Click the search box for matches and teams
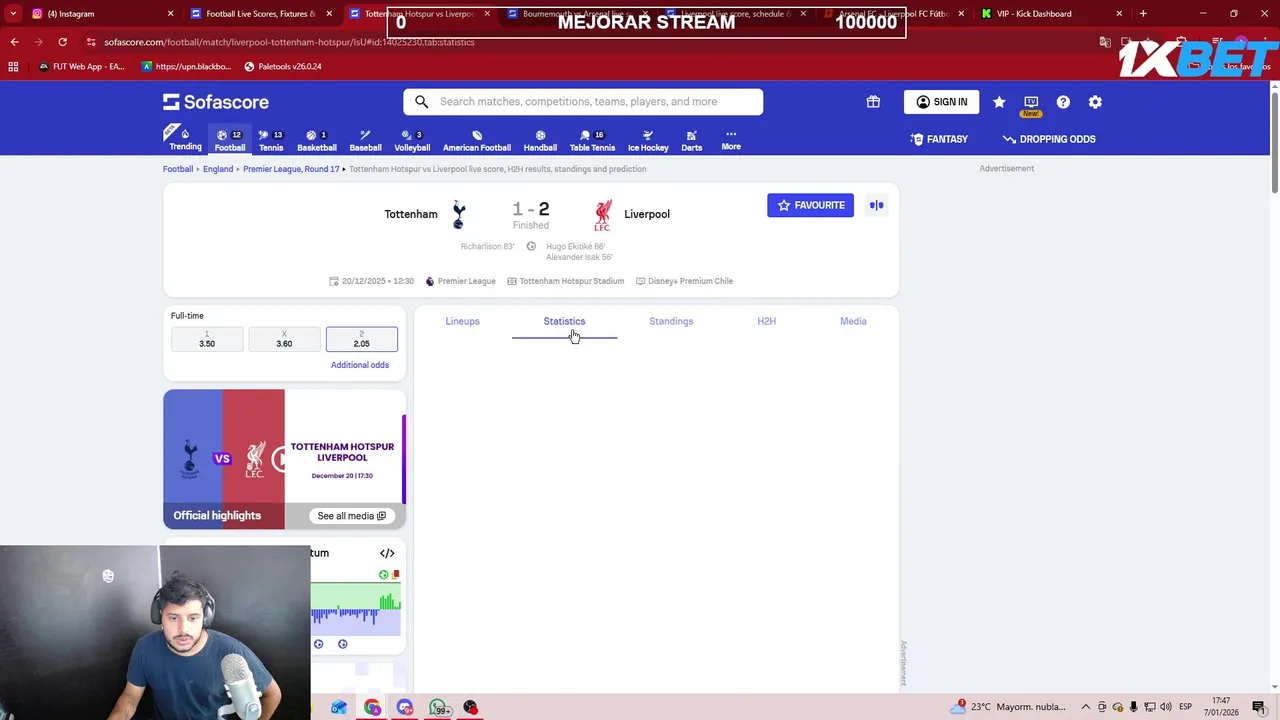The image size is (1280, 720). click(583, 101)
